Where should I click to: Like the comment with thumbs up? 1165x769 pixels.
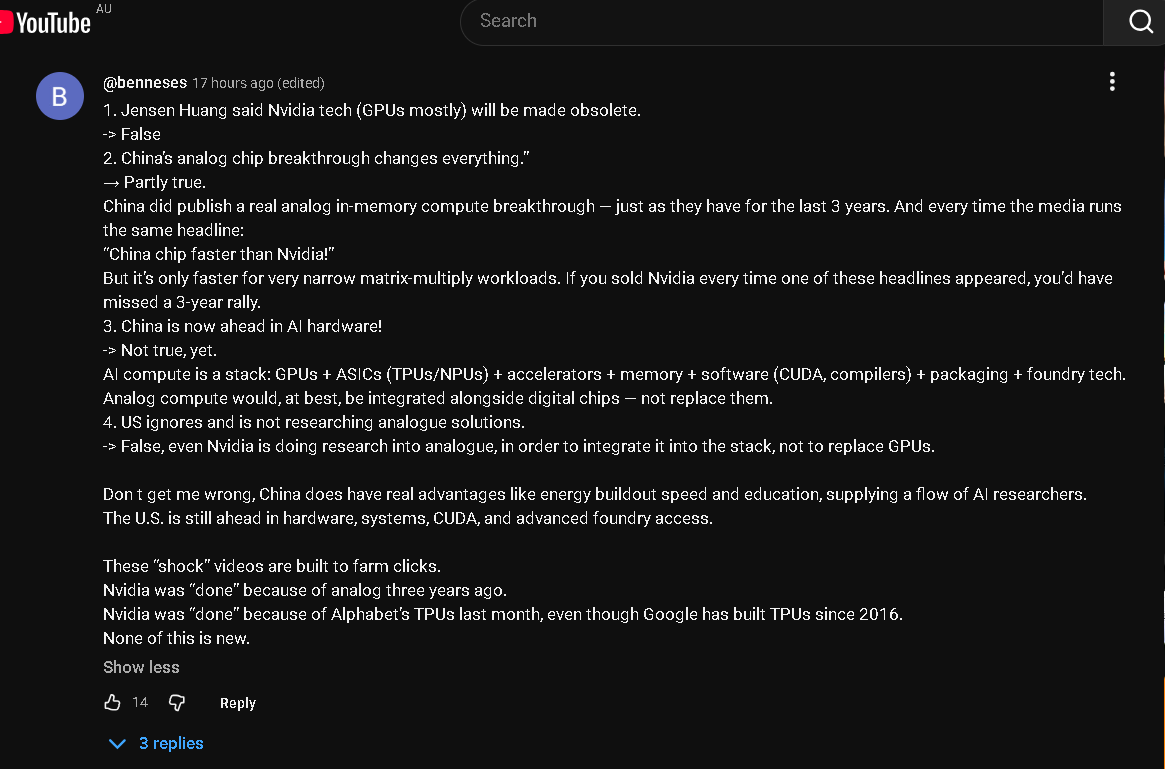tap(112, 703)
